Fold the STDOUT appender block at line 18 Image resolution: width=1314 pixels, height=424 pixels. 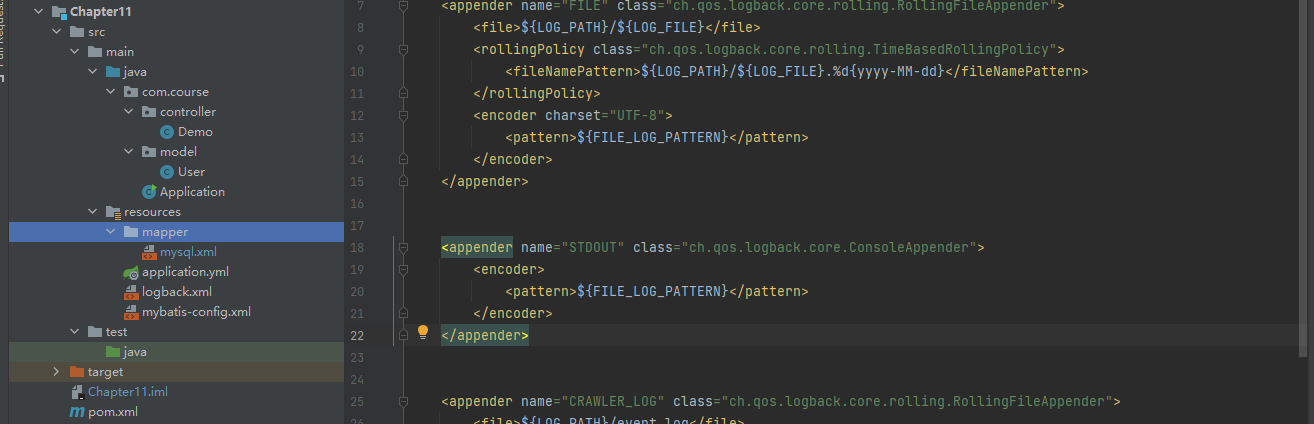click(x=403, y=247)
